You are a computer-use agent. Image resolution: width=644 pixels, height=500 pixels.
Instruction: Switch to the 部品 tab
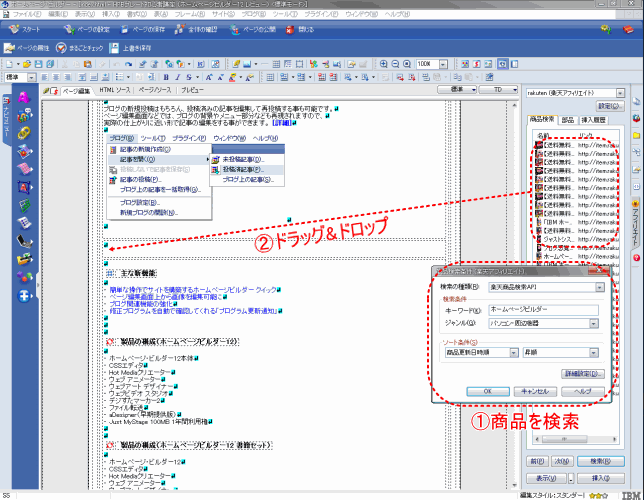point(568,120)
